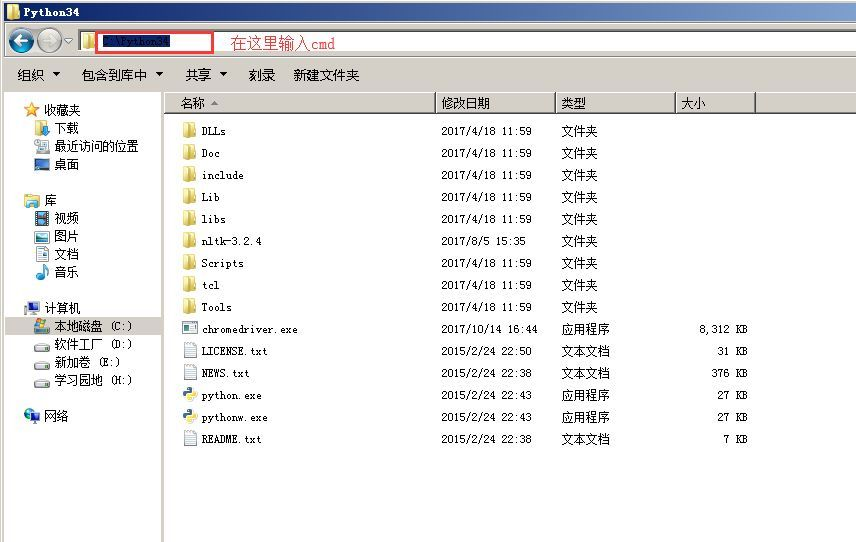
Task: Select the 收藏夹 star icon
Action: 31,110
